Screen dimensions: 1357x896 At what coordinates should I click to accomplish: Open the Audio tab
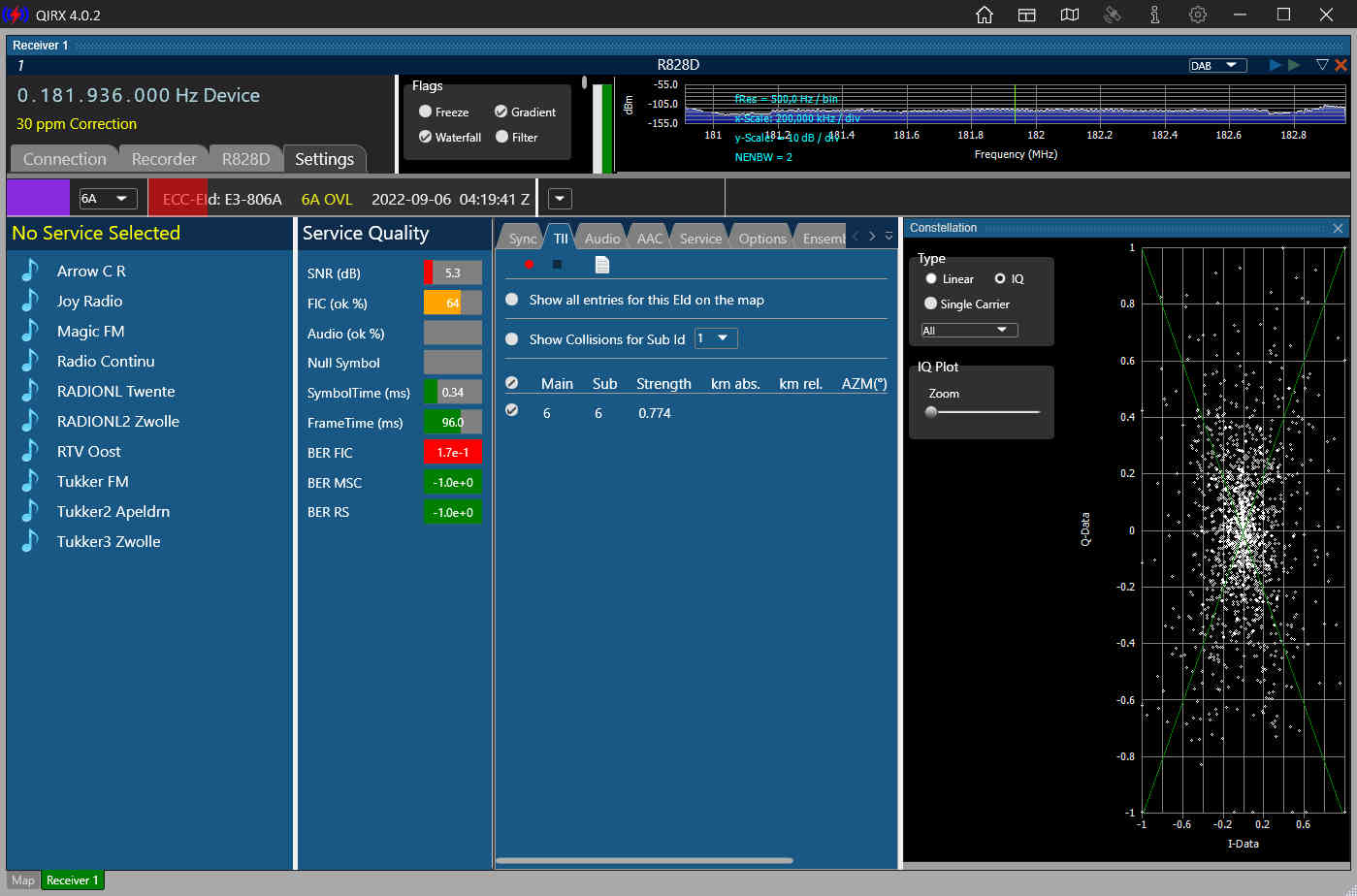click(x=601, y=239)
